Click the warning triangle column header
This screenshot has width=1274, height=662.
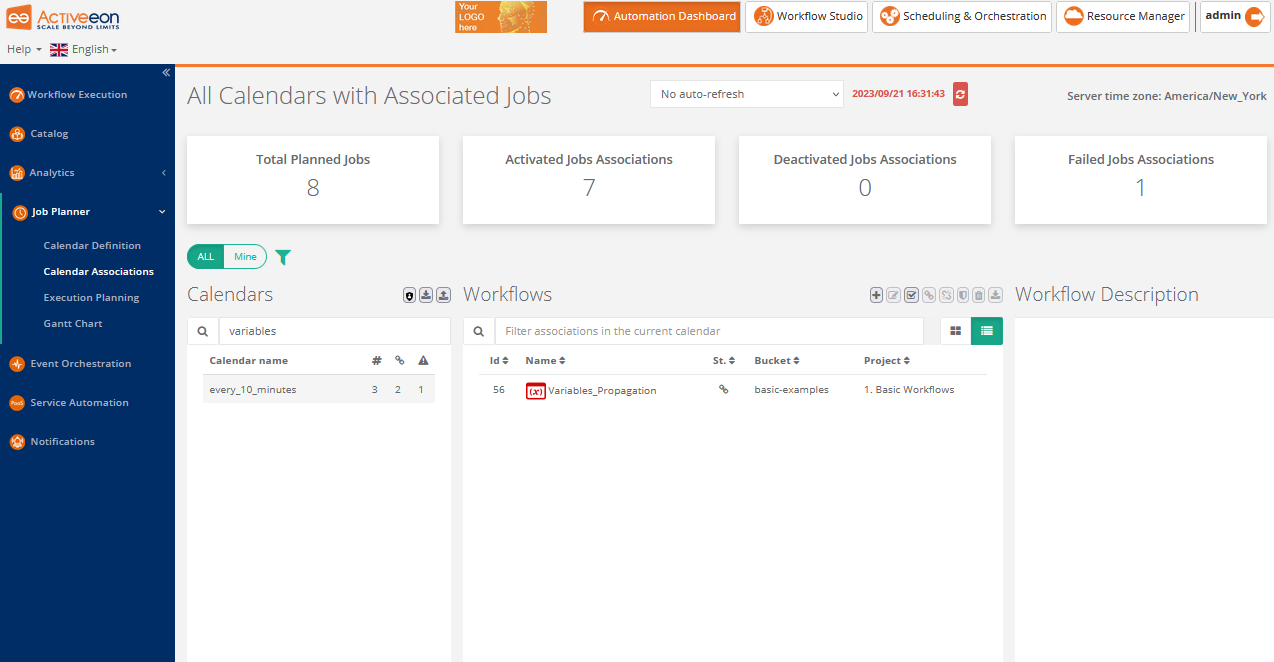[x=423, y=361]
